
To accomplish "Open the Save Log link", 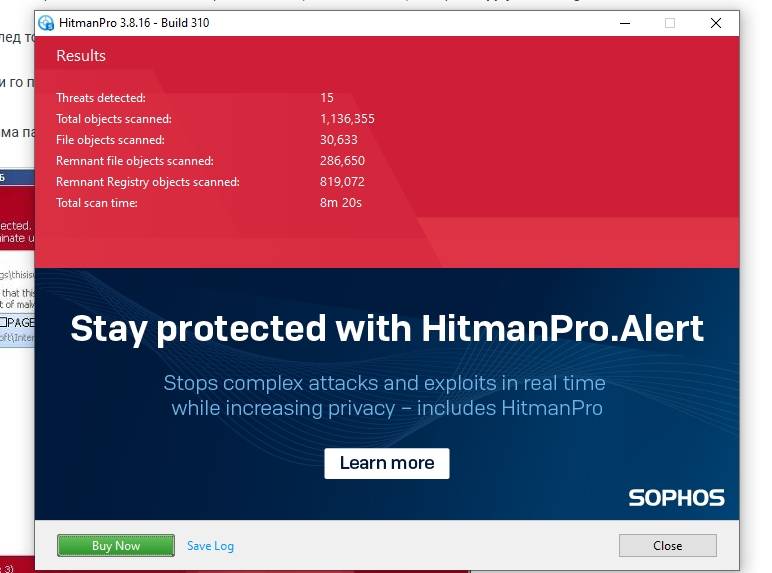I will [210, 546].
